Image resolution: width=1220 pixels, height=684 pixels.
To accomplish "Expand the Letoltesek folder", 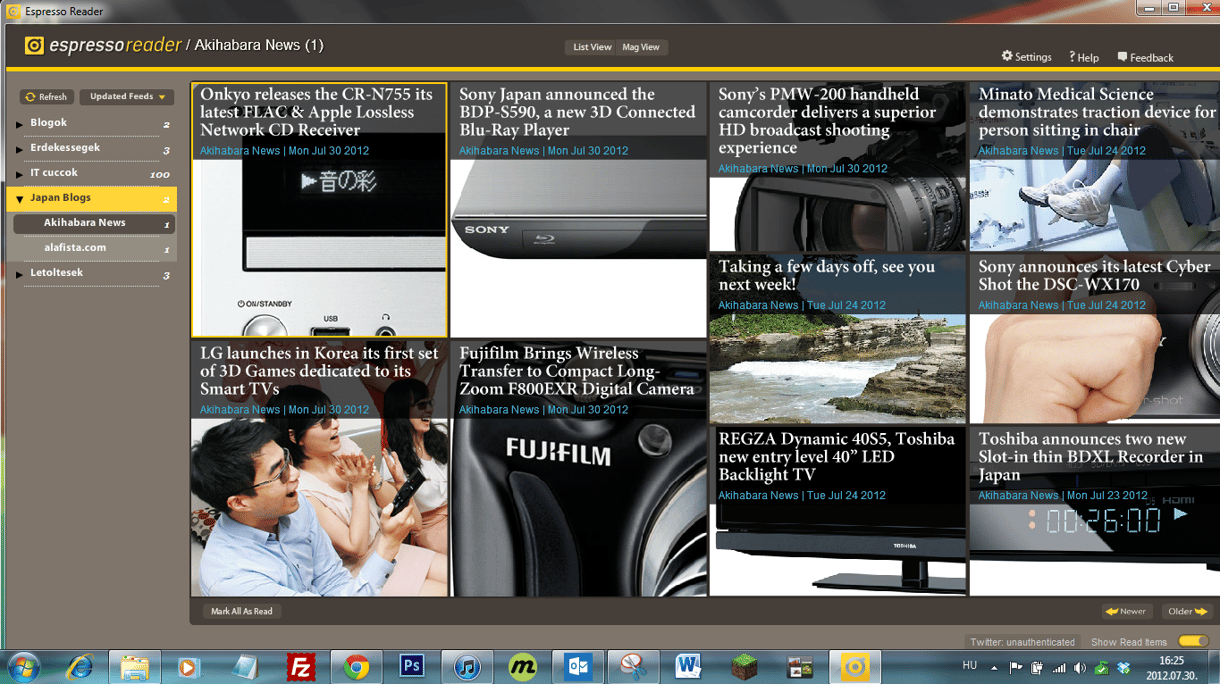I will [x=19, y=274].
